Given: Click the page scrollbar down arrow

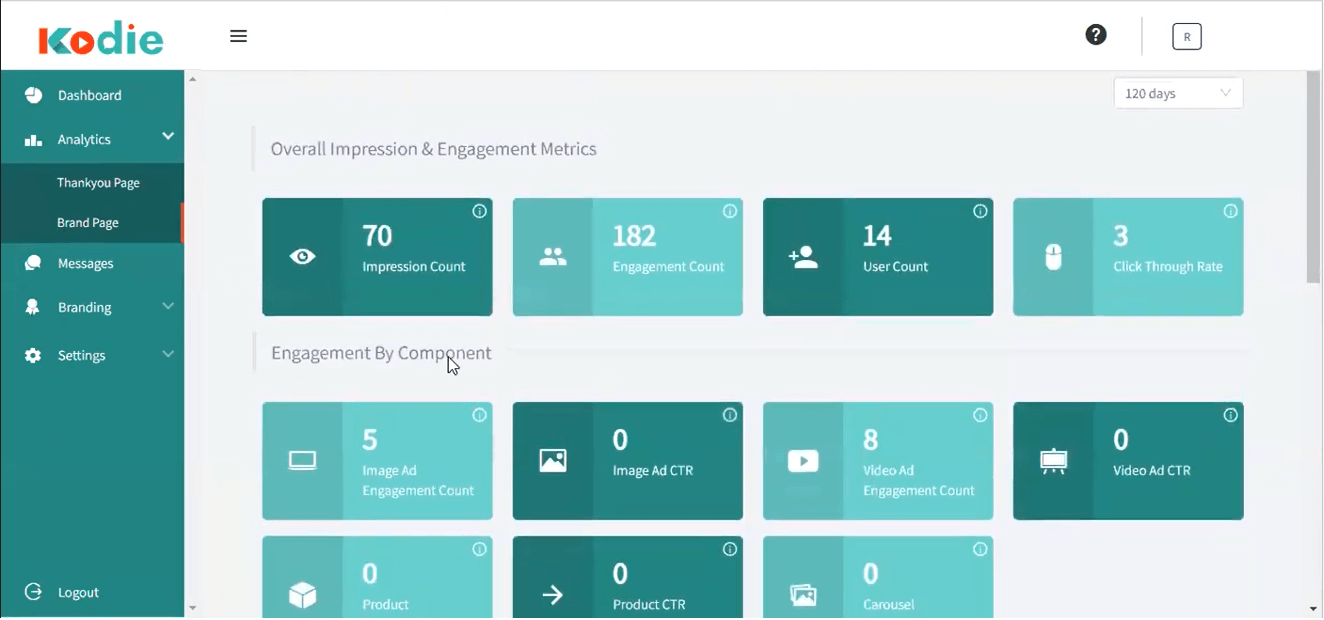Looking at the screenshot, I should point(1314,608).
